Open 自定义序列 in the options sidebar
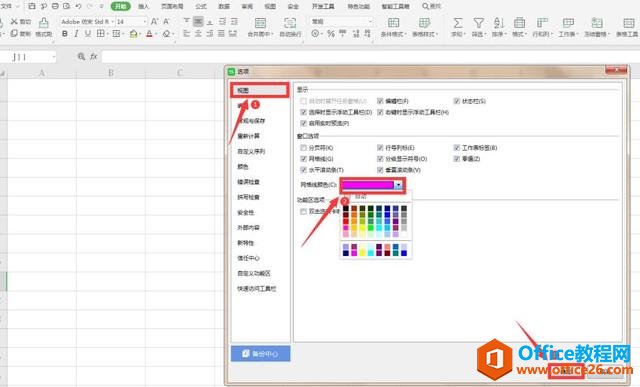Image resolution: width=640 pixels, height=387 pixels. pos(251,151)
